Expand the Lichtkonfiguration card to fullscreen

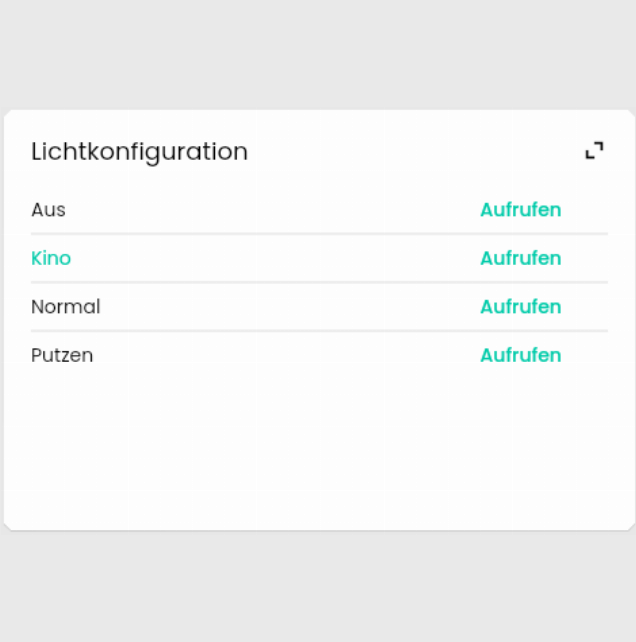(x=594, y=151)
